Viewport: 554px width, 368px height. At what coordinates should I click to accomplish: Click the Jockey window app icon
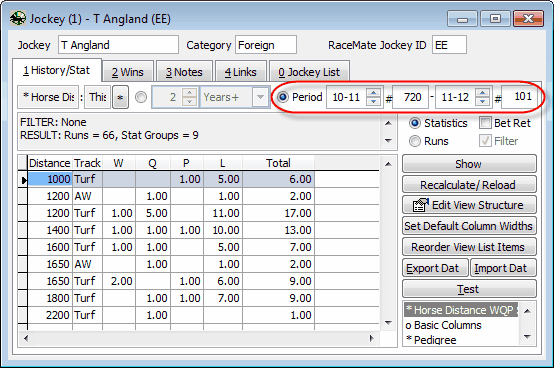tap(18, 18)
